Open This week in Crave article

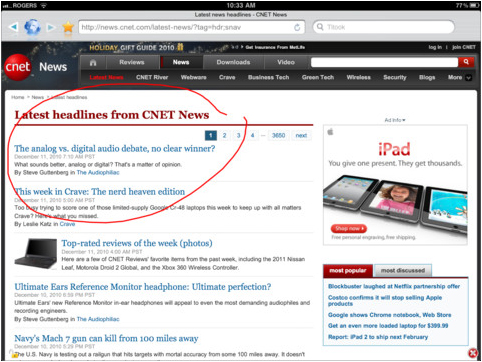coord(100,192)
